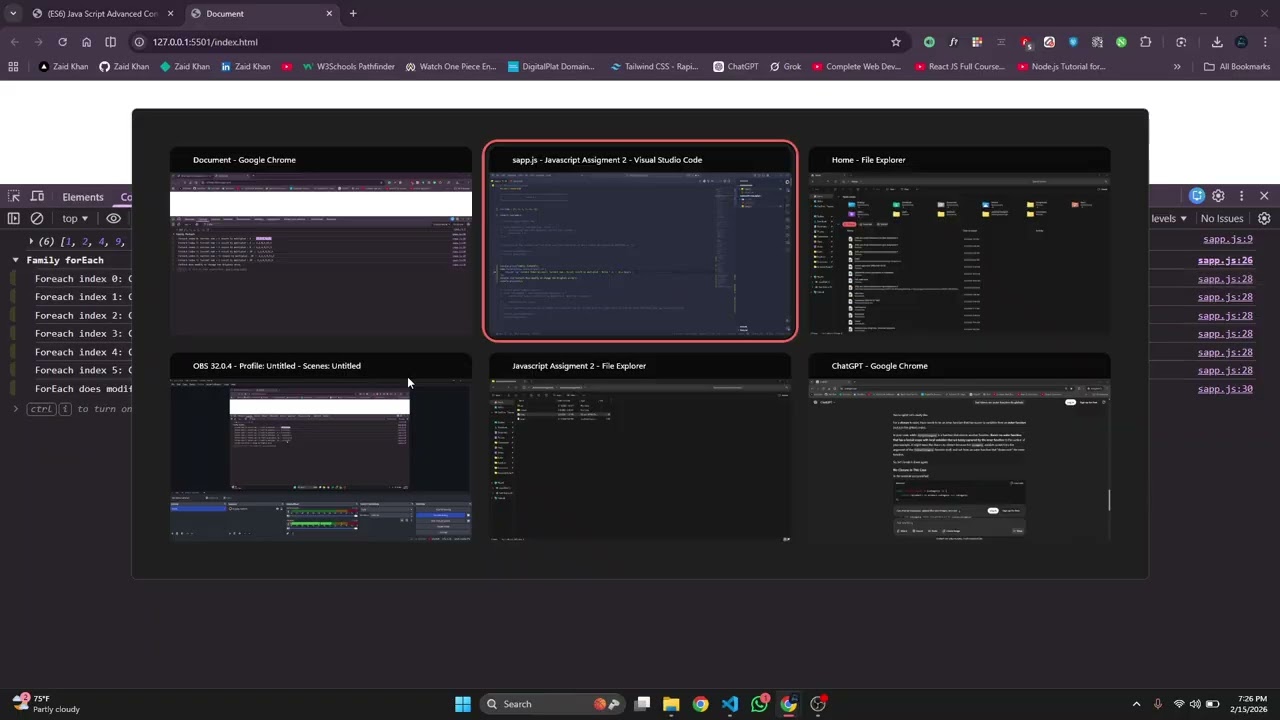Reload the current page
Viewport: 1280px width, 720px height.
[62, 42]
